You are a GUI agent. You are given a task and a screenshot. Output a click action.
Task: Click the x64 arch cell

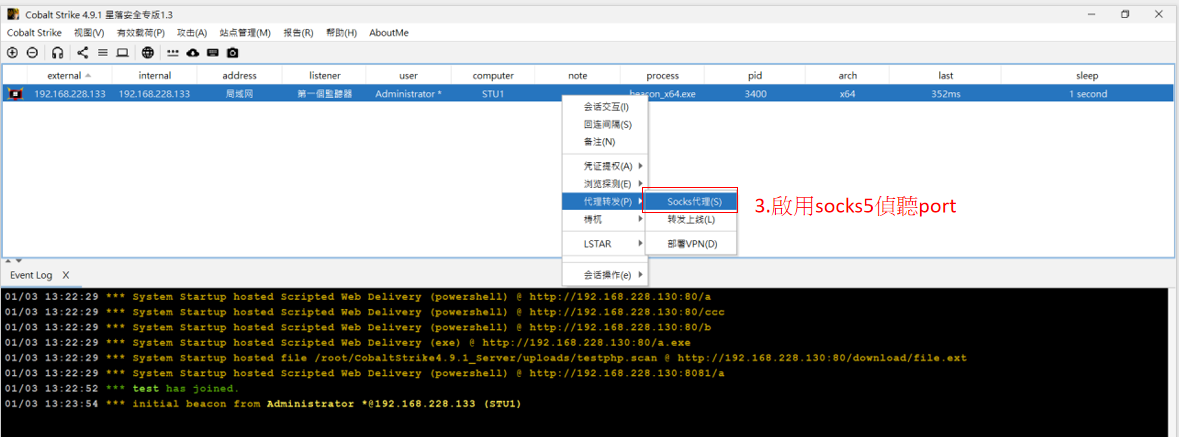point(847,94)
